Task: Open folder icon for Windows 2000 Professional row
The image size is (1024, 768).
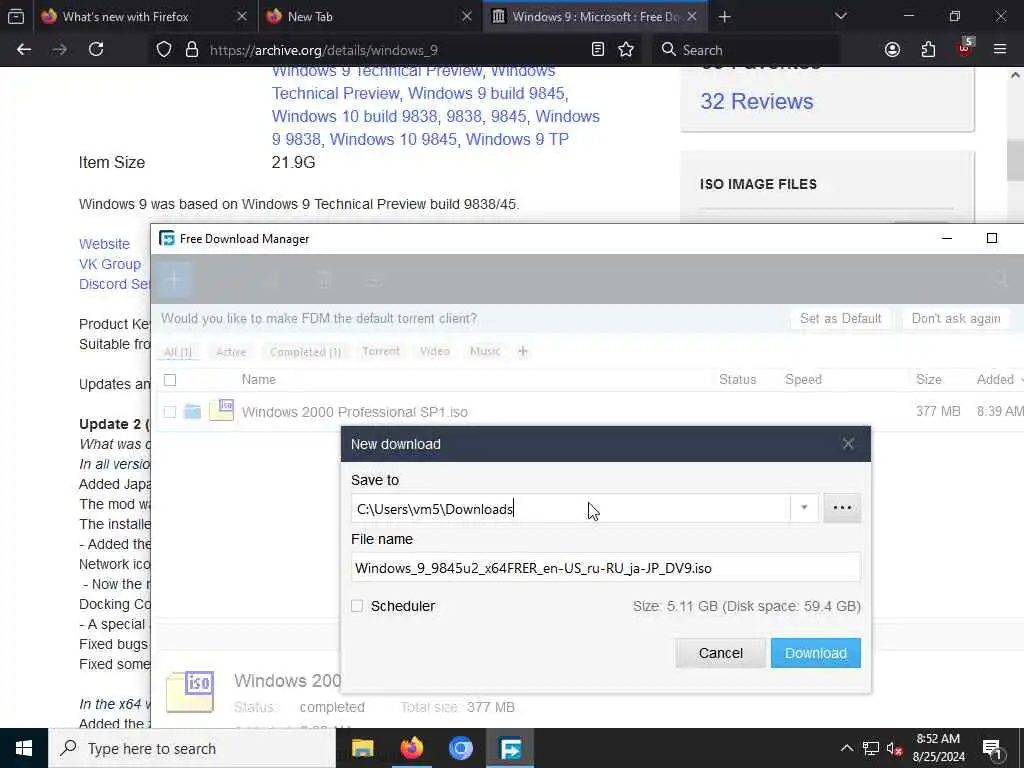Action: [192, 411]
